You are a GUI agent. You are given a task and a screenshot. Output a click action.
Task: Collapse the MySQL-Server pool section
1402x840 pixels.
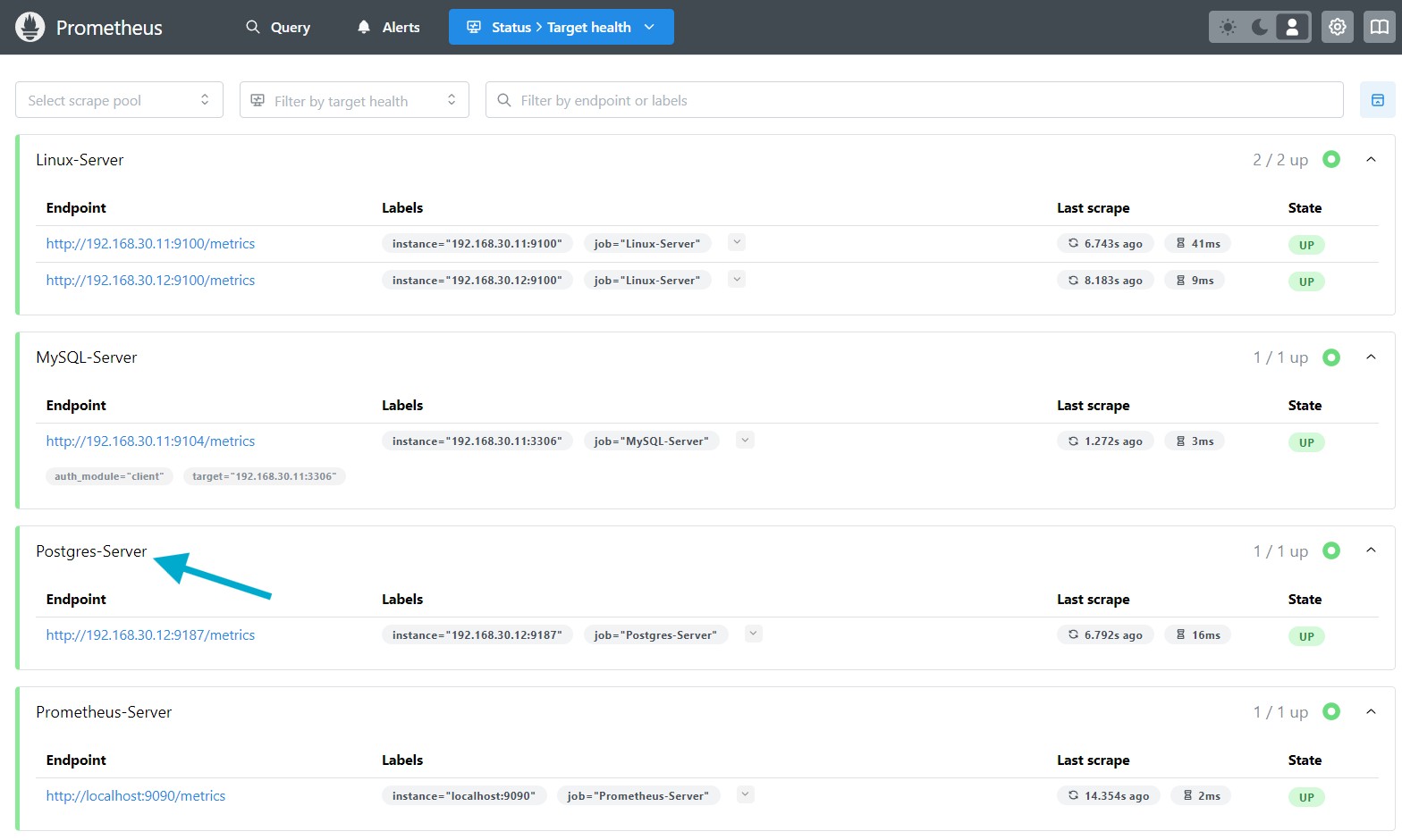(x=1371, y=357)
